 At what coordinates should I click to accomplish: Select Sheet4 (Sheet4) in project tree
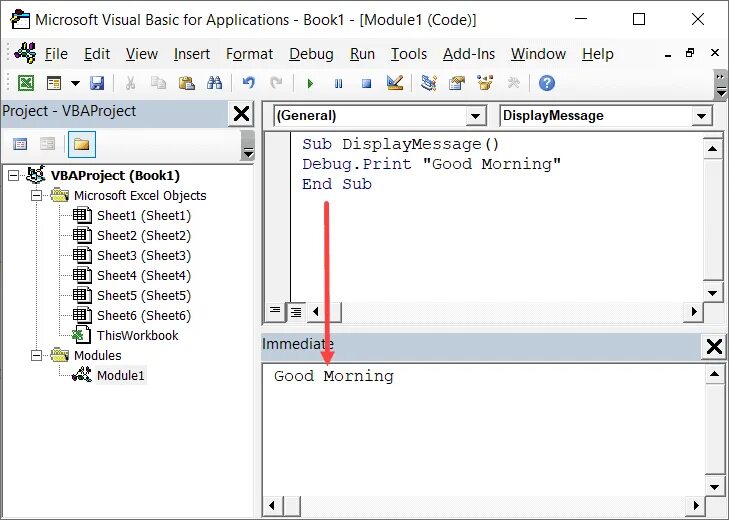tap(144, 276)
